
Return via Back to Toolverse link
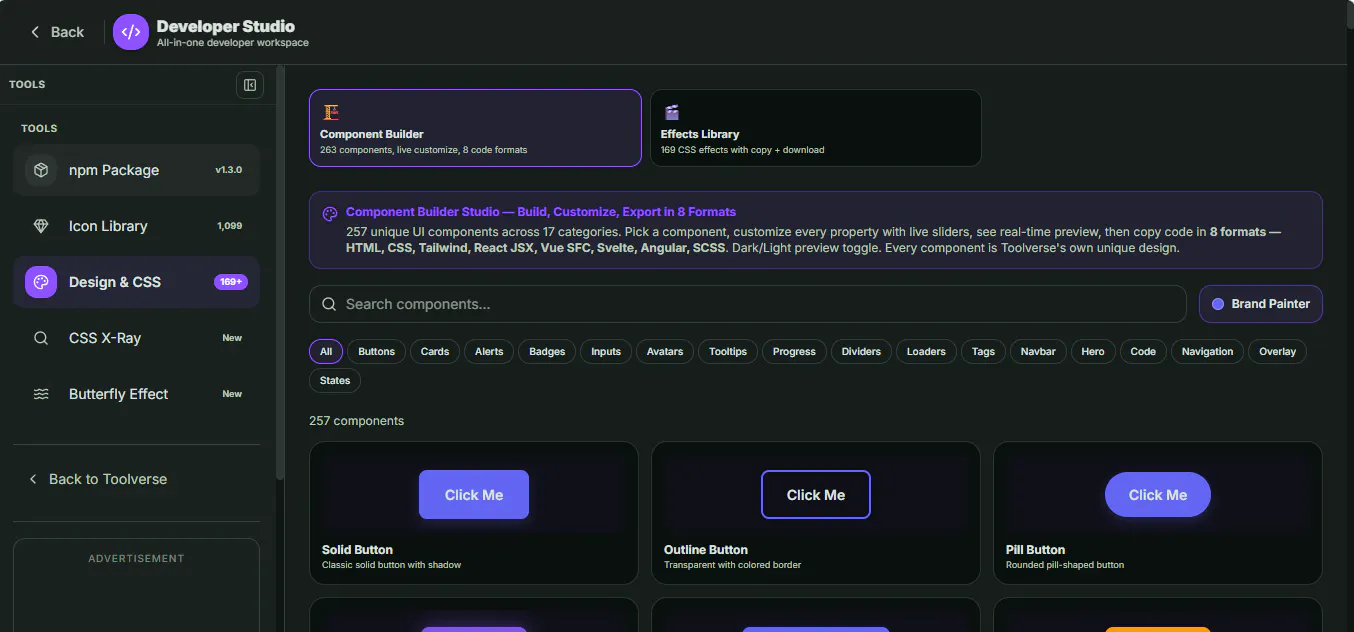tap(98, 479)
